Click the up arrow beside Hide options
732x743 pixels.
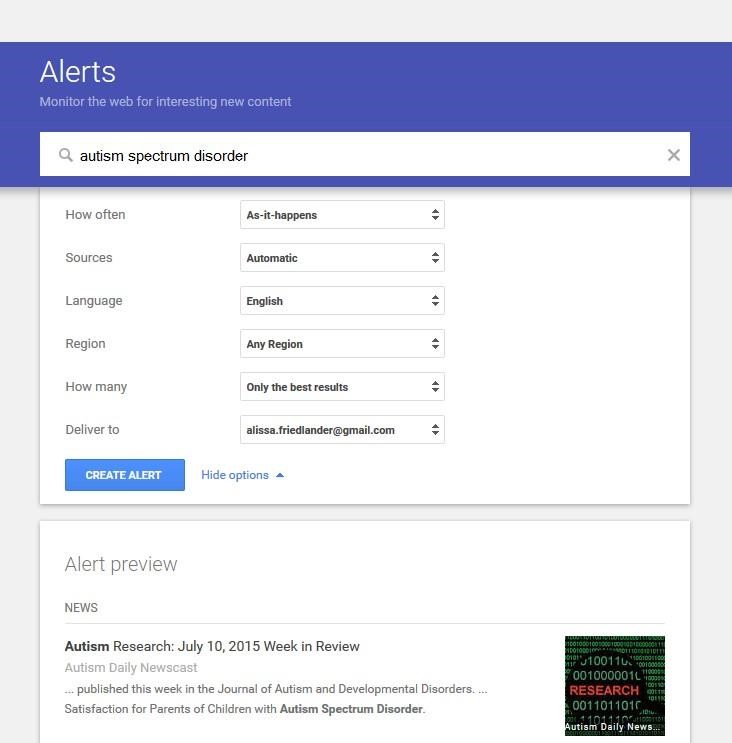(x=280, y=476)
